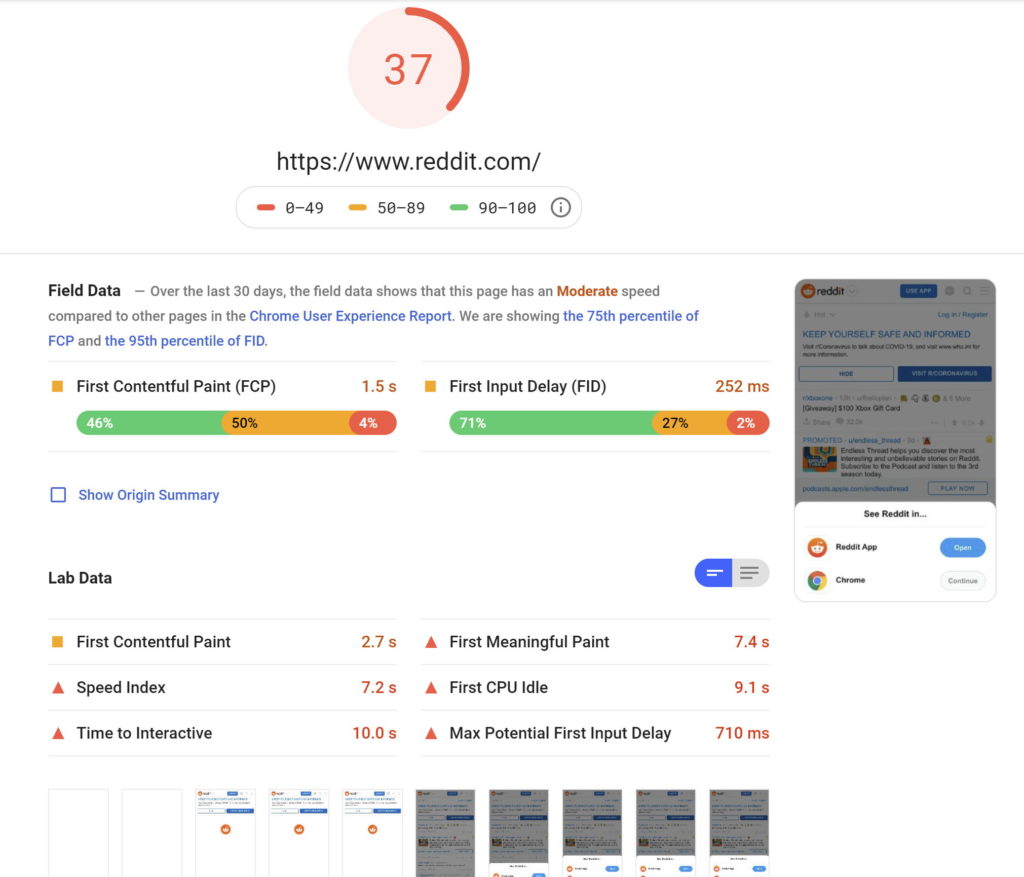Image resolution: width=1024 pixels, height=877 pixels.
Task: Open the sixth filmstrip thumbnail frame
Action: [445, 833]
